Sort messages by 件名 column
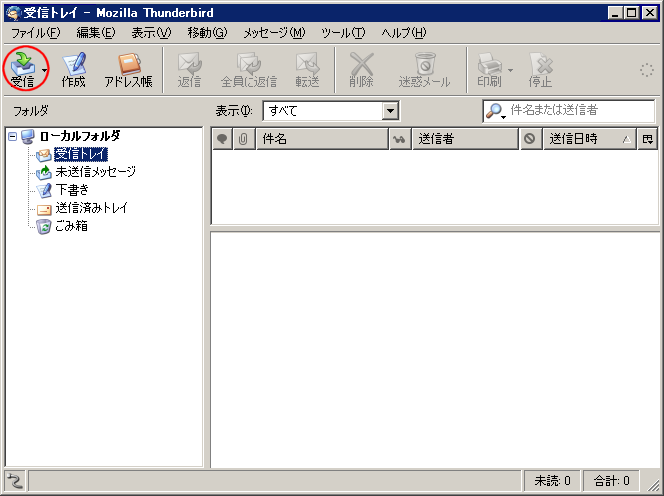This screenshot has height=496, width=664. point(322,139)
